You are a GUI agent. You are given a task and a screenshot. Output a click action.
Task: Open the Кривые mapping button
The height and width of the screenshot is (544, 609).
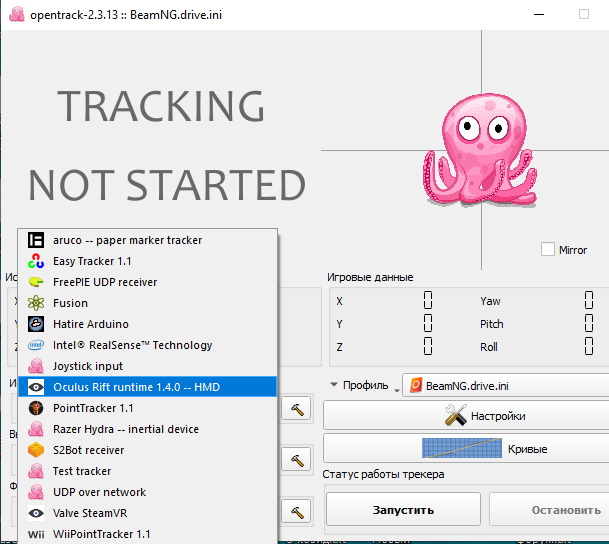coord(466,448)
